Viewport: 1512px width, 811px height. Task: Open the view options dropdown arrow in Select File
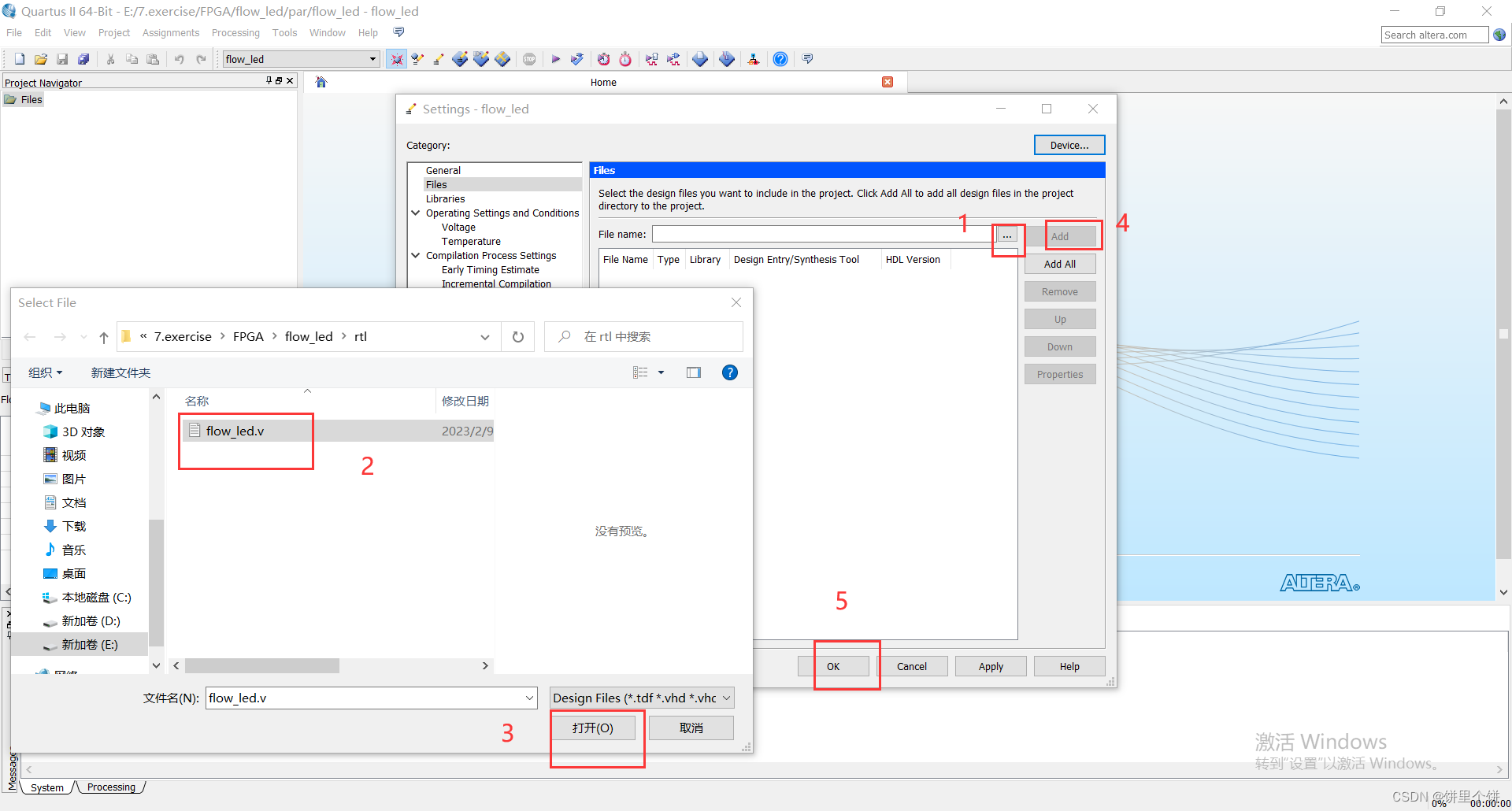tap(661, 372)
